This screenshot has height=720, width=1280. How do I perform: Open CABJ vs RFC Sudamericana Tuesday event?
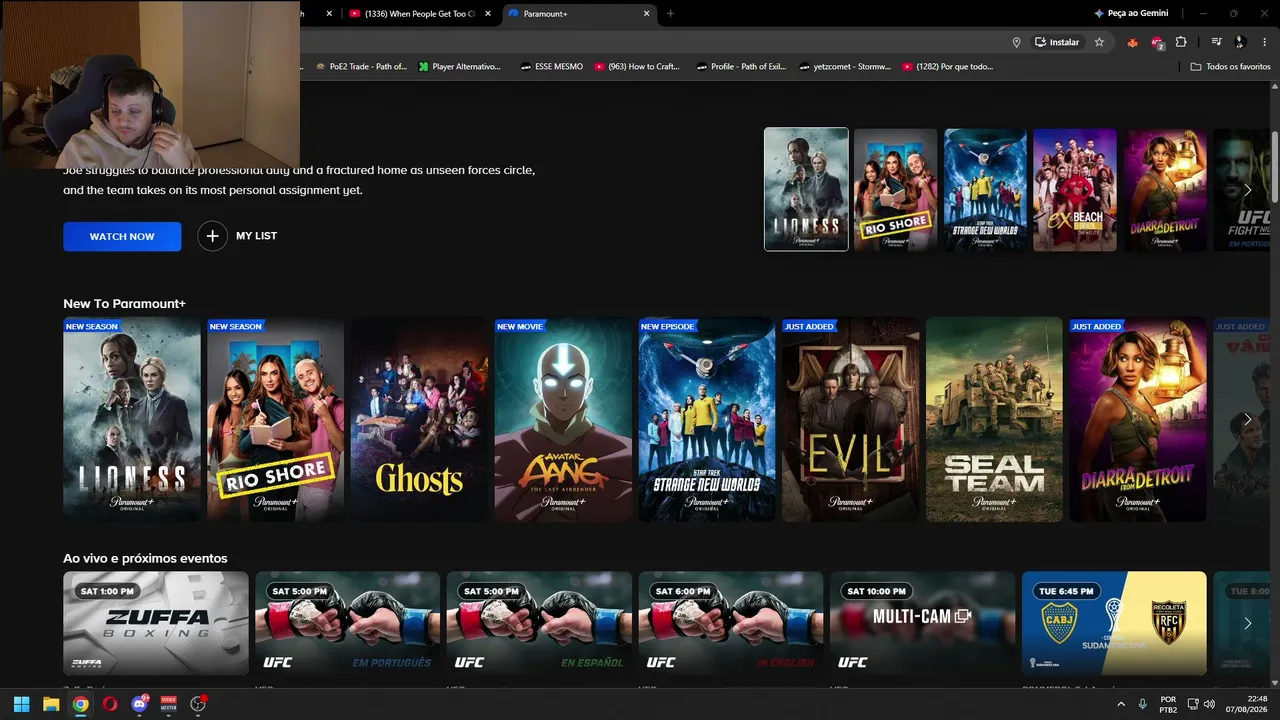click(1114, 623)
